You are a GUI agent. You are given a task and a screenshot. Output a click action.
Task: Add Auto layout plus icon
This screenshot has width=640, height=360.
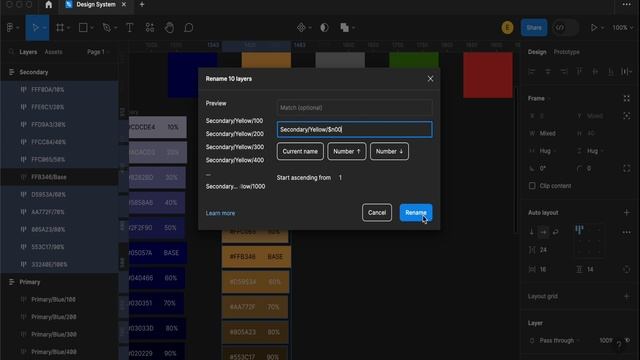point(627,212)
